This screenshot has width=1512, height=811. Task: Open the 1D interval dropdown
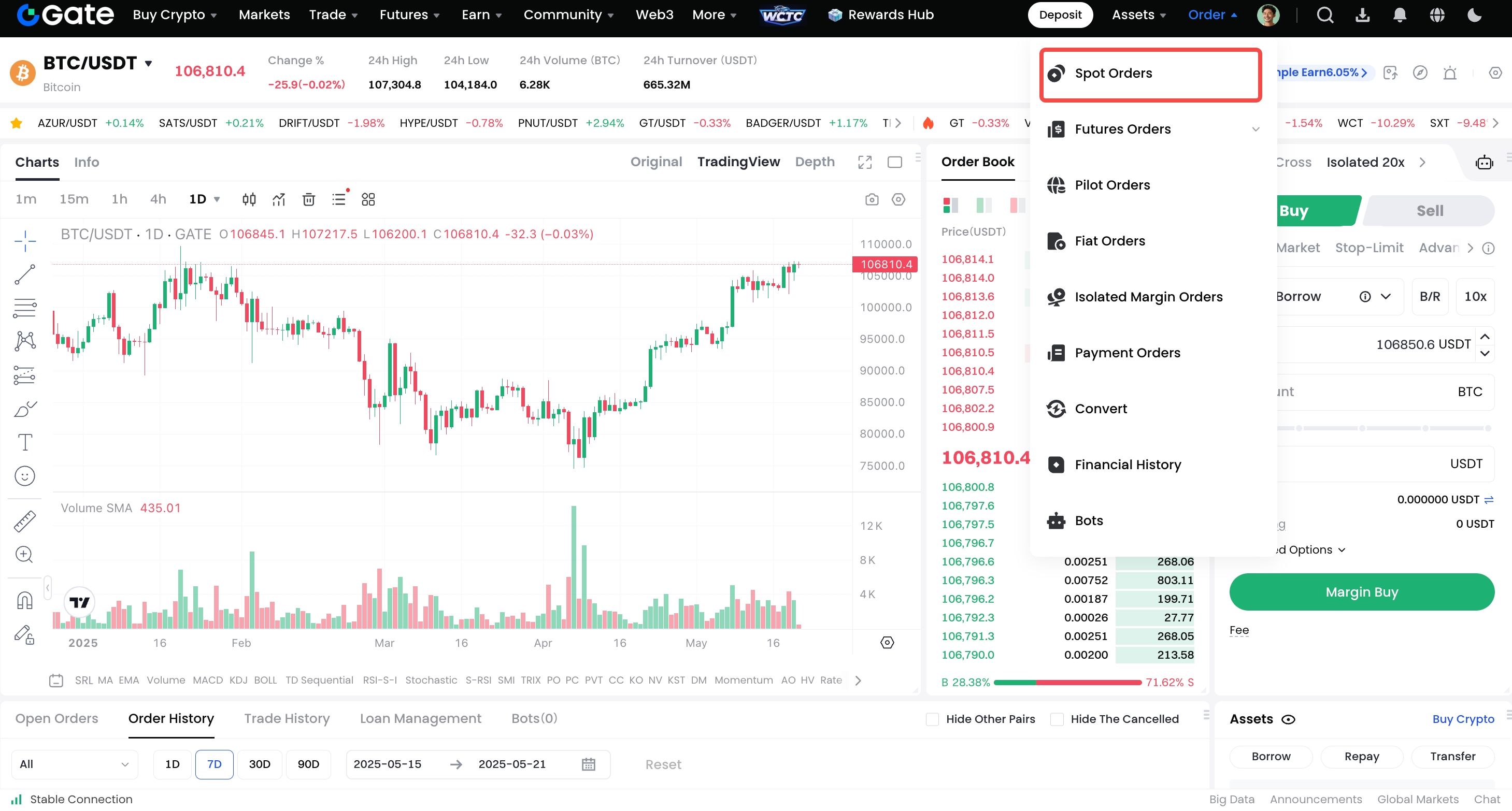pyautogui.click(x=204, y=199)
